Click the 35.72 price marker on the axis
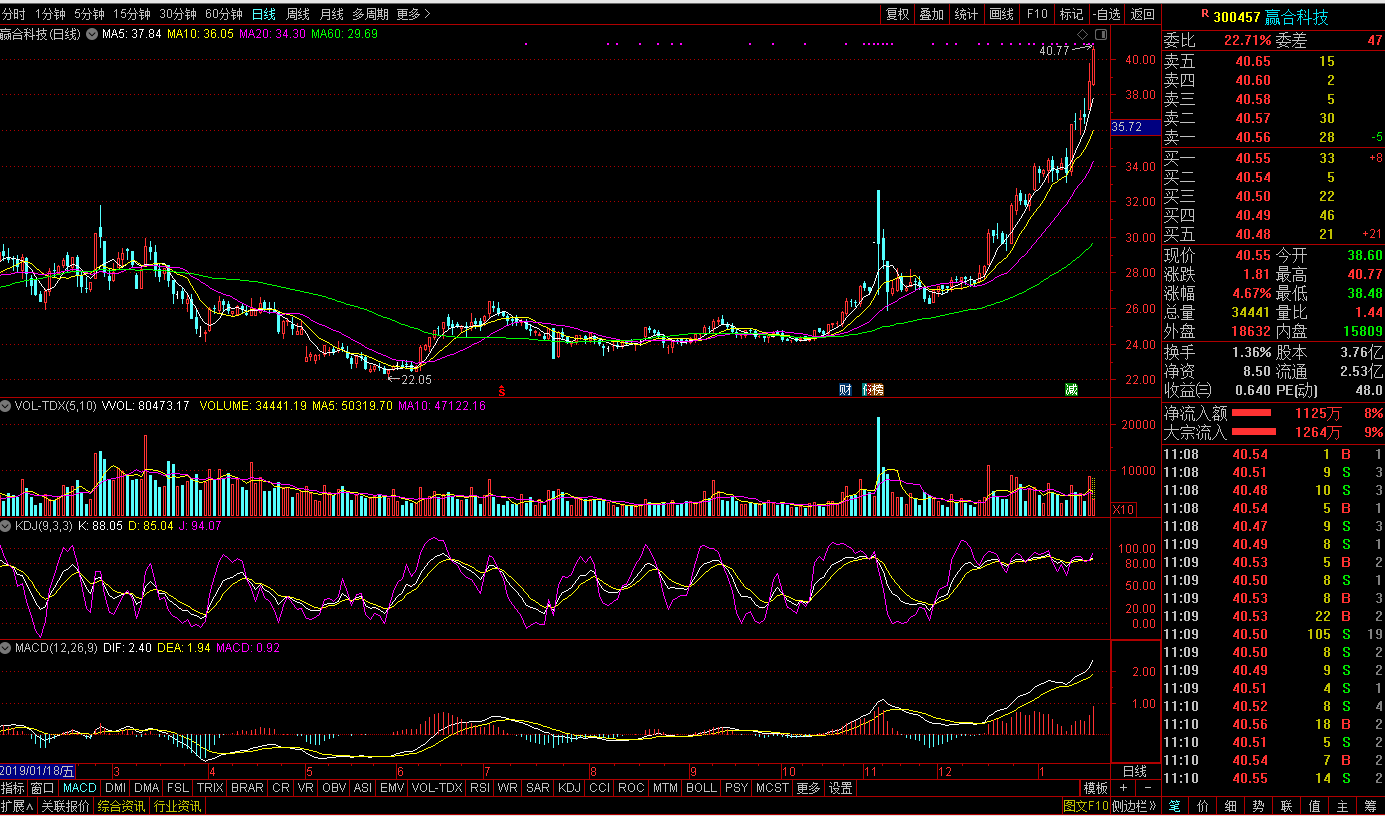 point(1126,127)
